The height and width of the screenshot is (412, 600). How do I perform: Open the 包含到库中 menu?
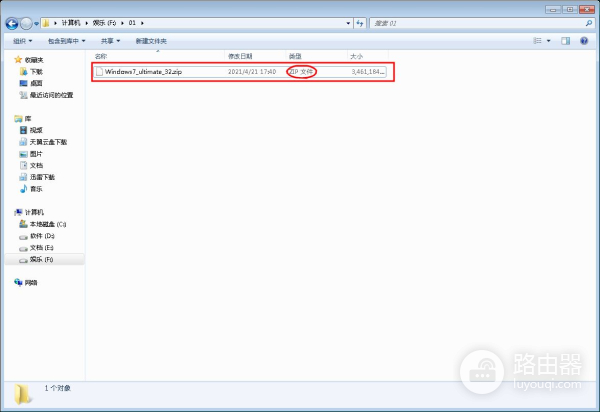point(67,41)
